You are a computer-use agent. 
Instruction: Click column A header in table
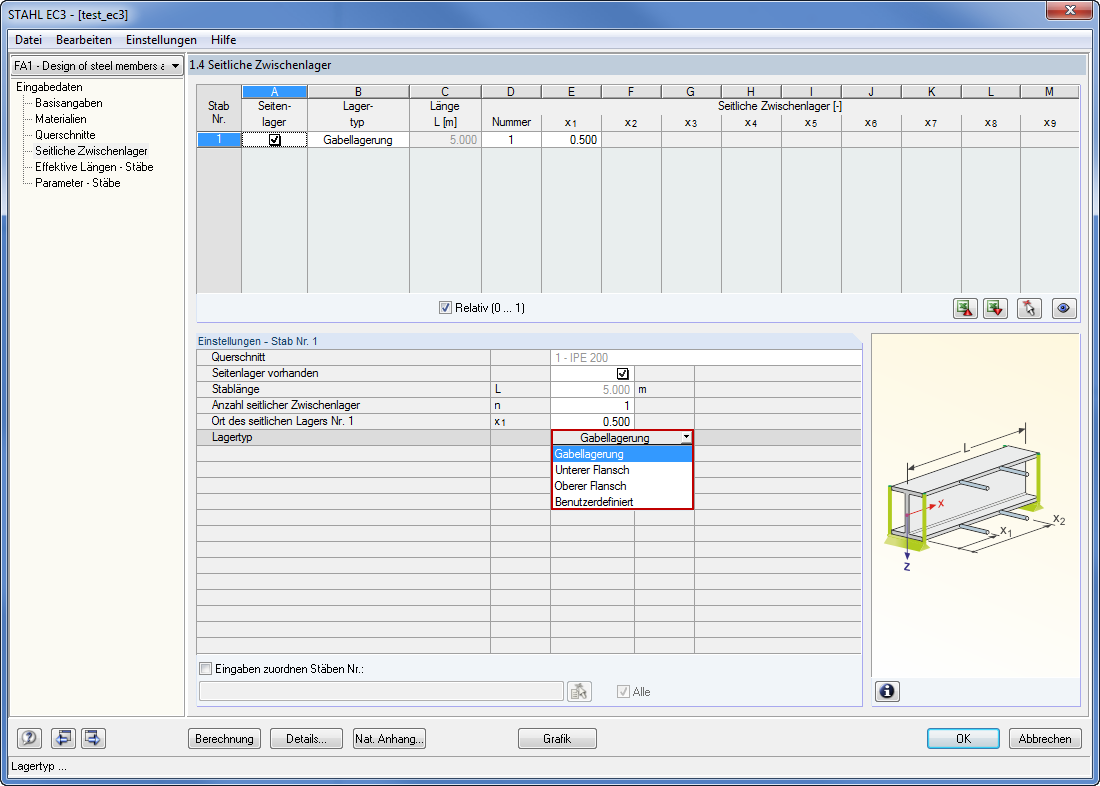274,92
